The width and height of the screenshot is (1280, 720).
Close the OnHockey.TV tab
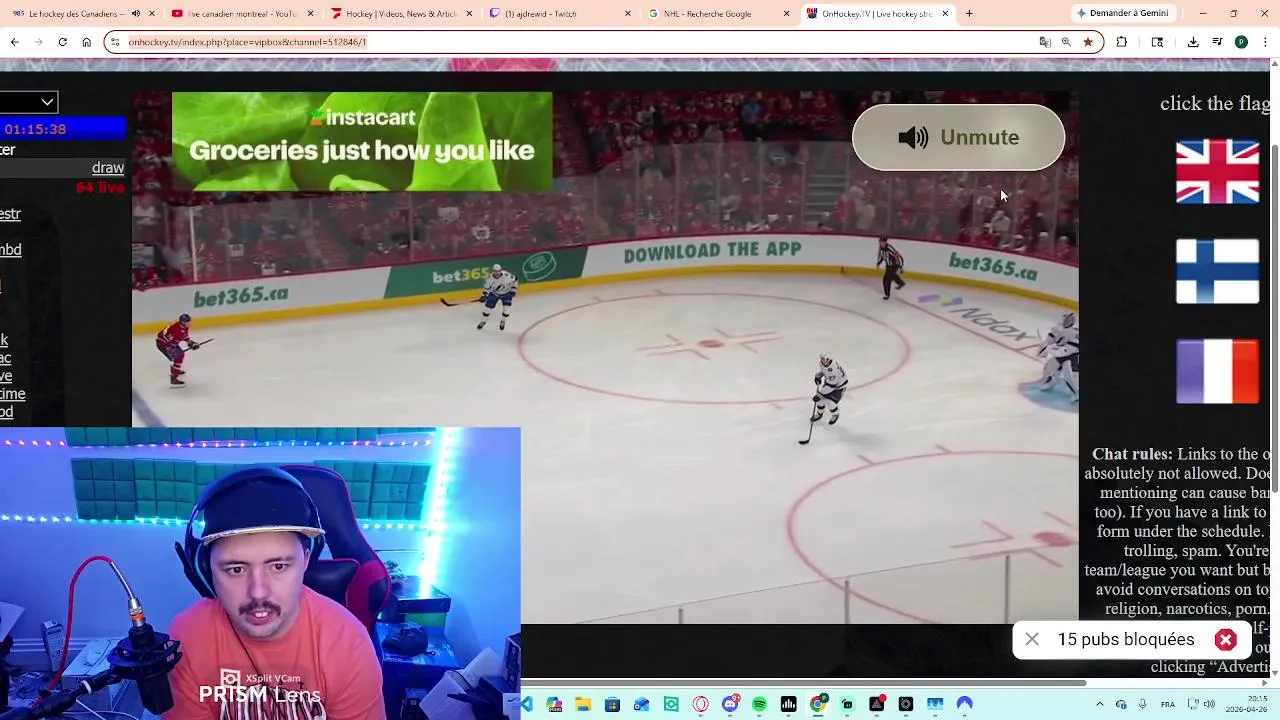(945, 14)
